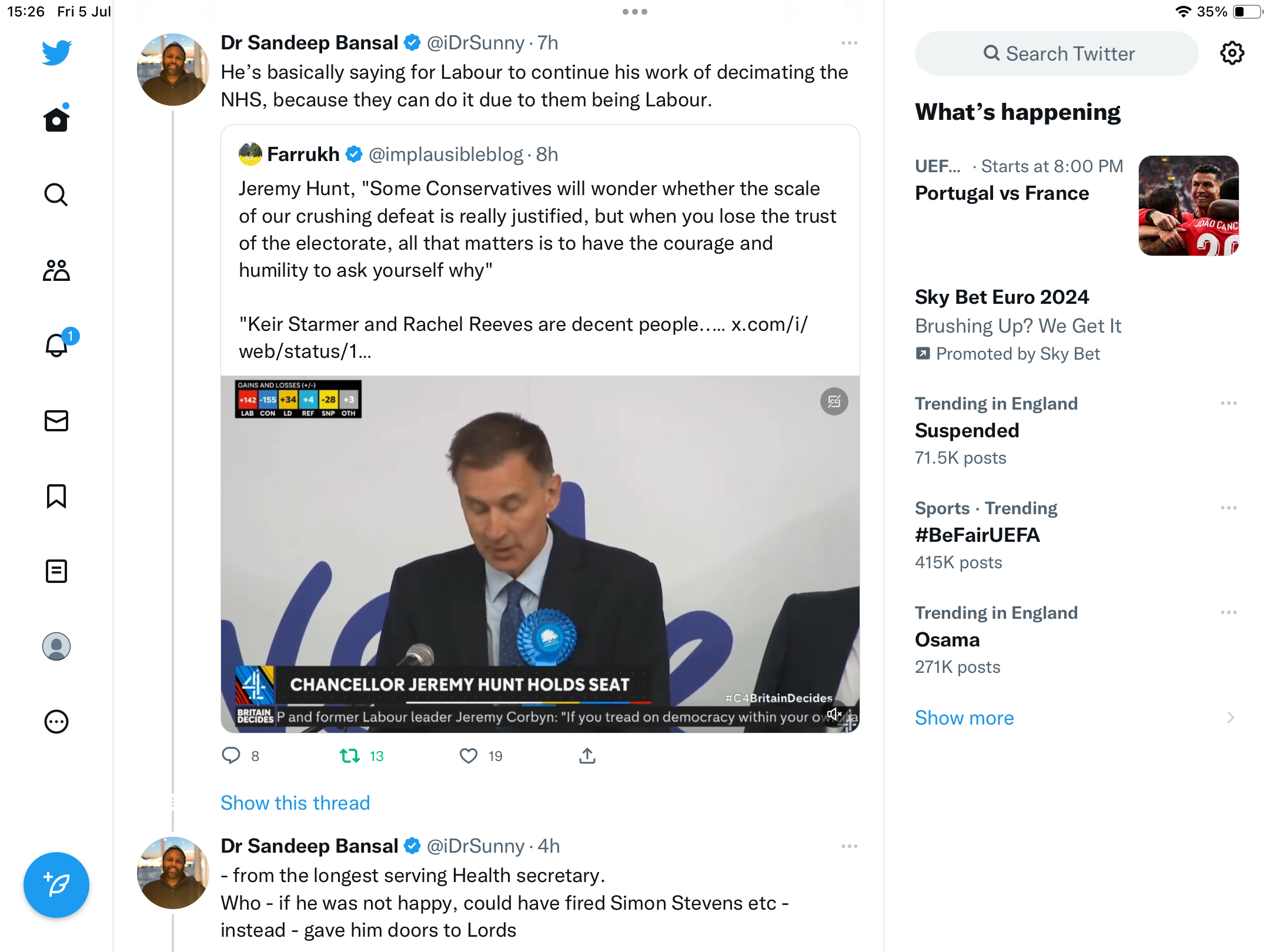Screen dimensions: 1270x952
Task: Toggle retweet on the Jeremy Hunt post
Action: (350, 756)
